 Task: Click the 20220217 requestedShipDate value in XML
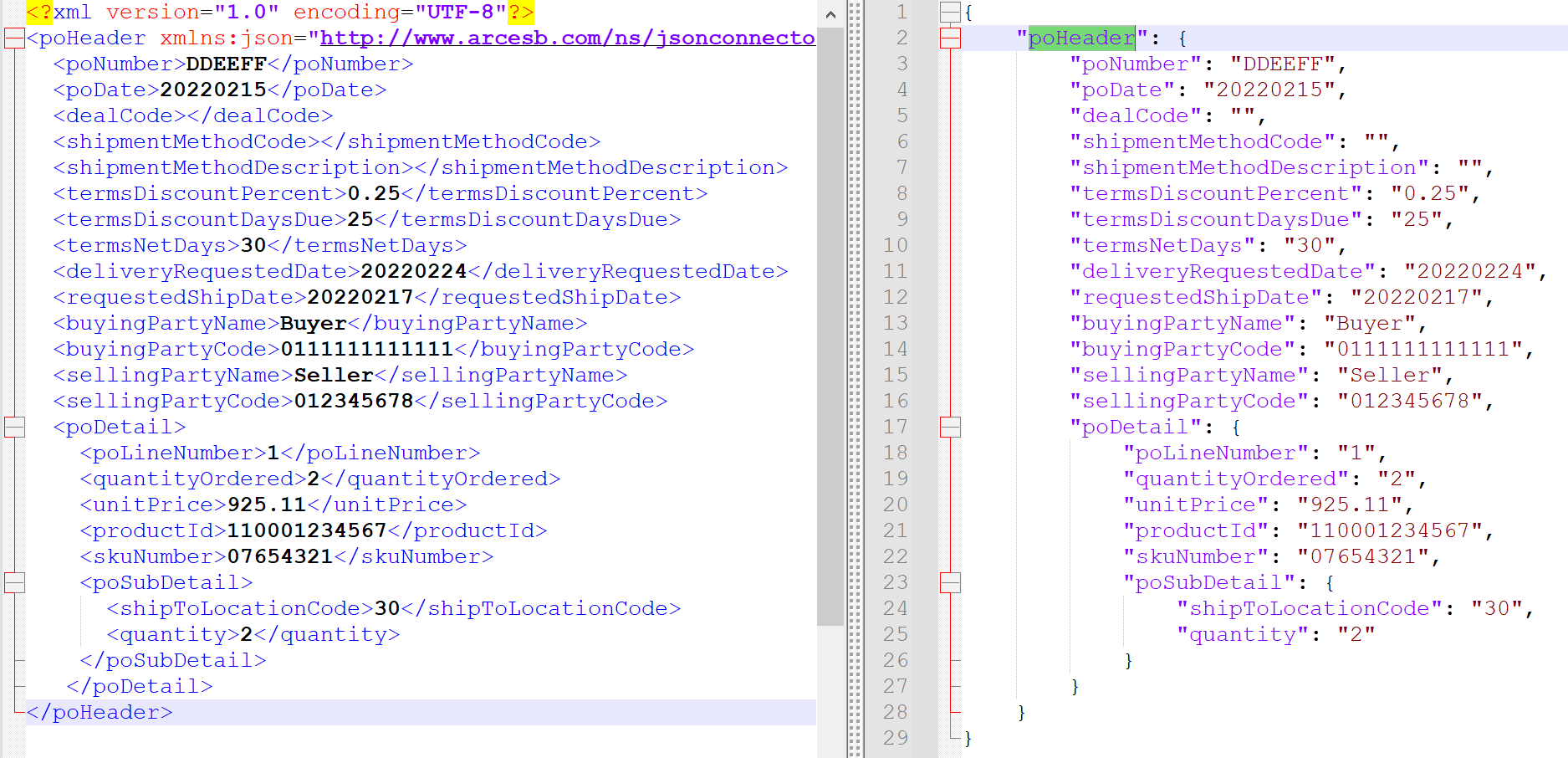tap(360, 298)
